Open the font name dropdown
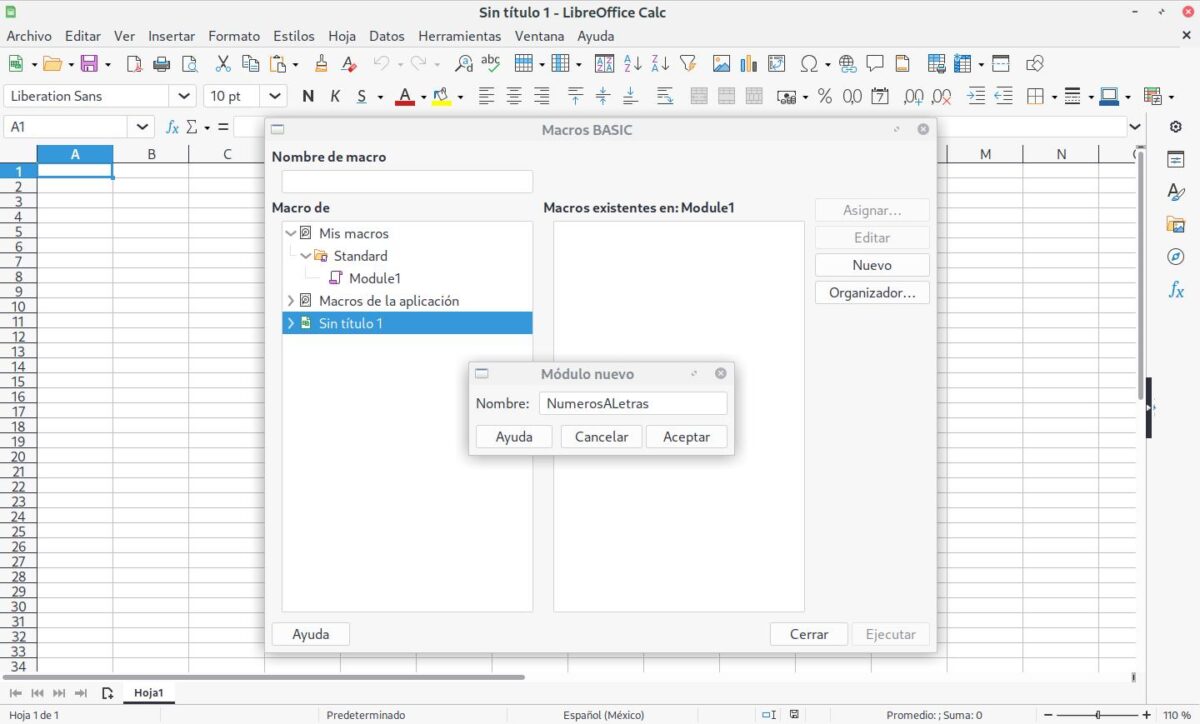This screenshot has width=1200, height=724. [x=184, y=96]
